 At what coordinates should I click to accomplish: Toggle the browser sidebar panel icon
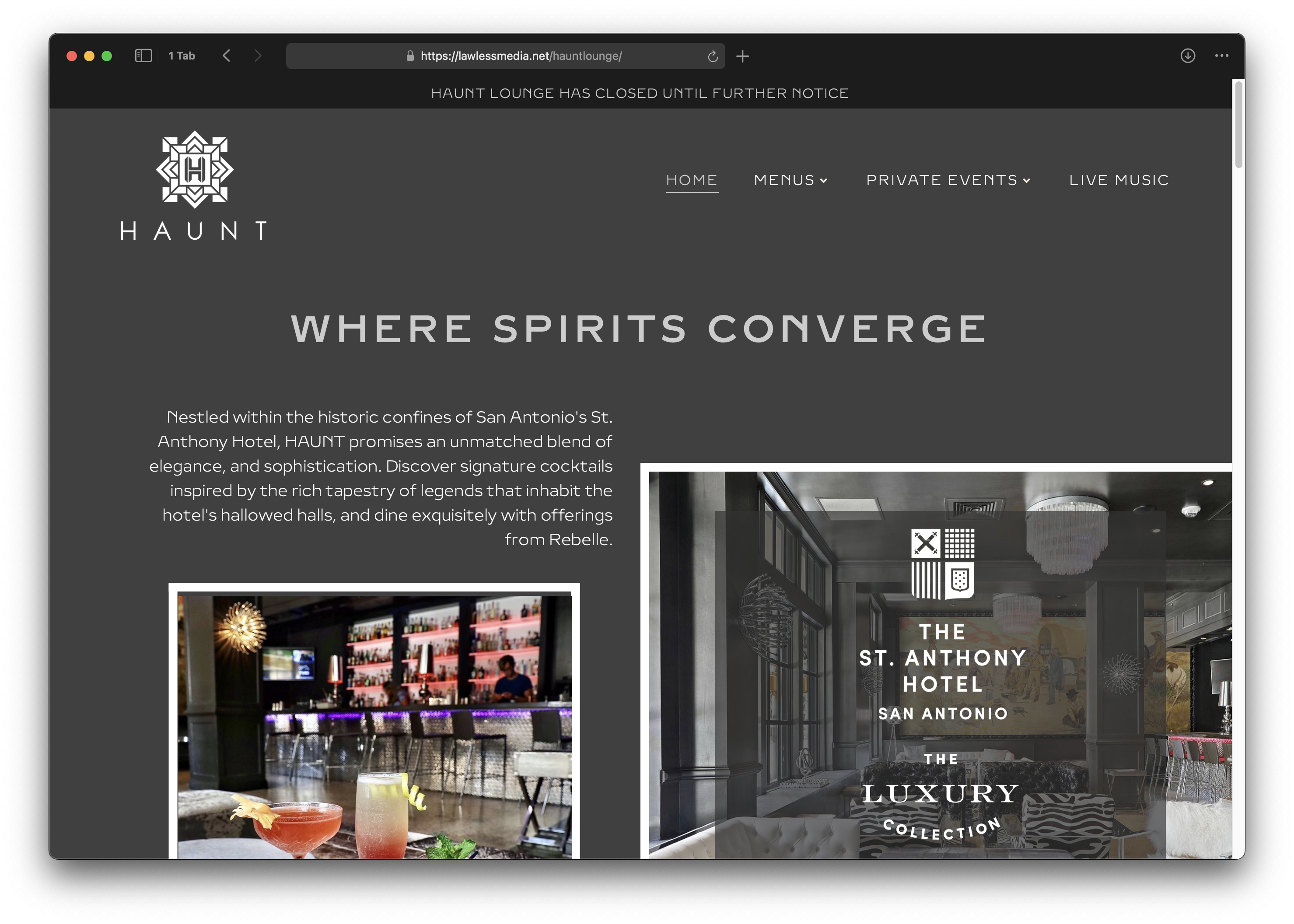(143, 56)
